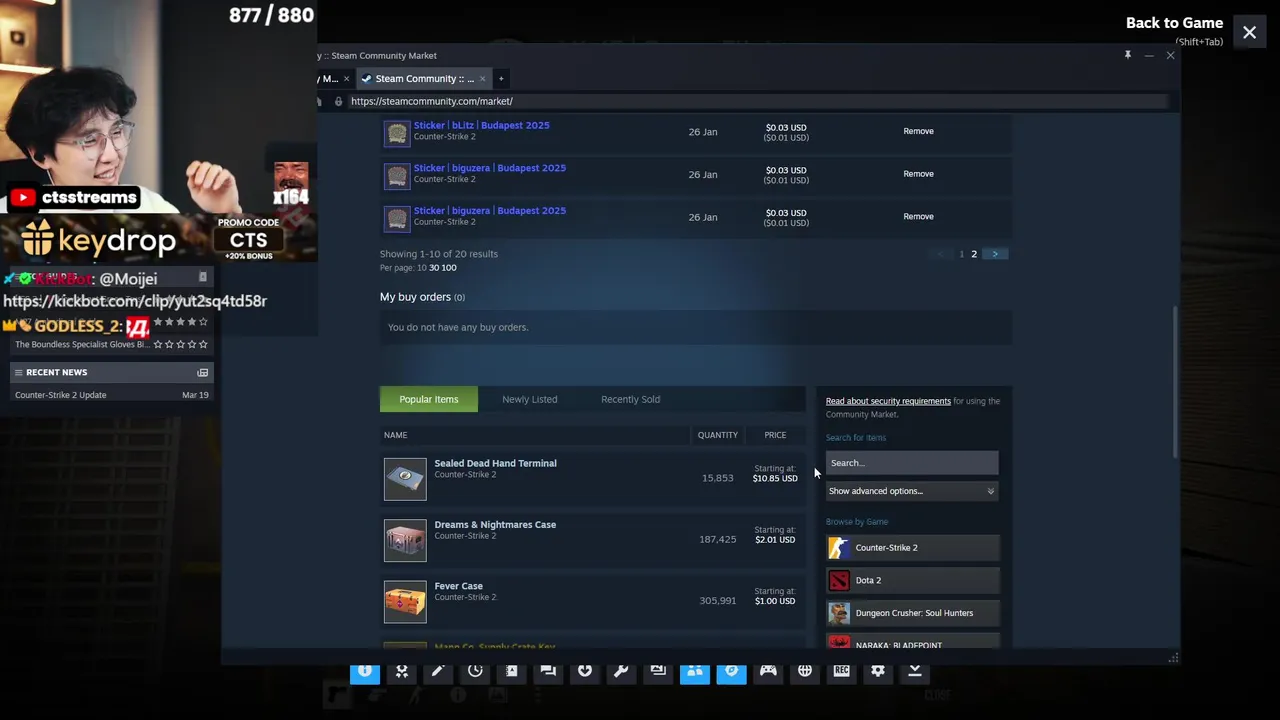Open Sticker | bLitz | Budapest 2025 link
1280x720 pixels.
pyautogui.click(x=482, y=125)
